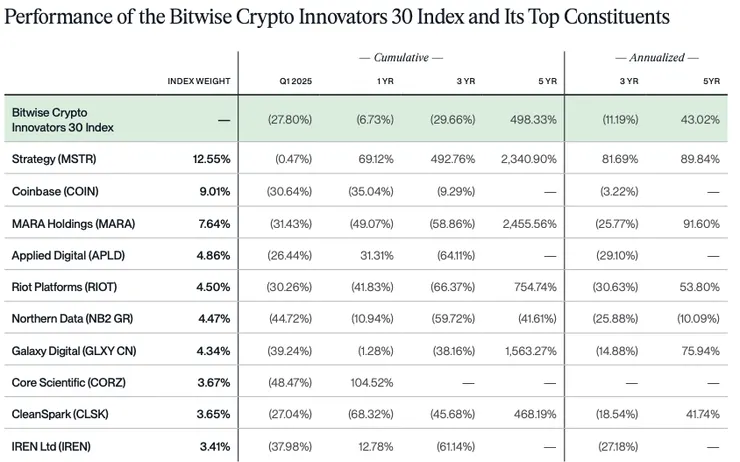This screenshot has height=462, width=740.
Task: Click the IREN Ltd (IREN) row label
Action: coord(53,446)
